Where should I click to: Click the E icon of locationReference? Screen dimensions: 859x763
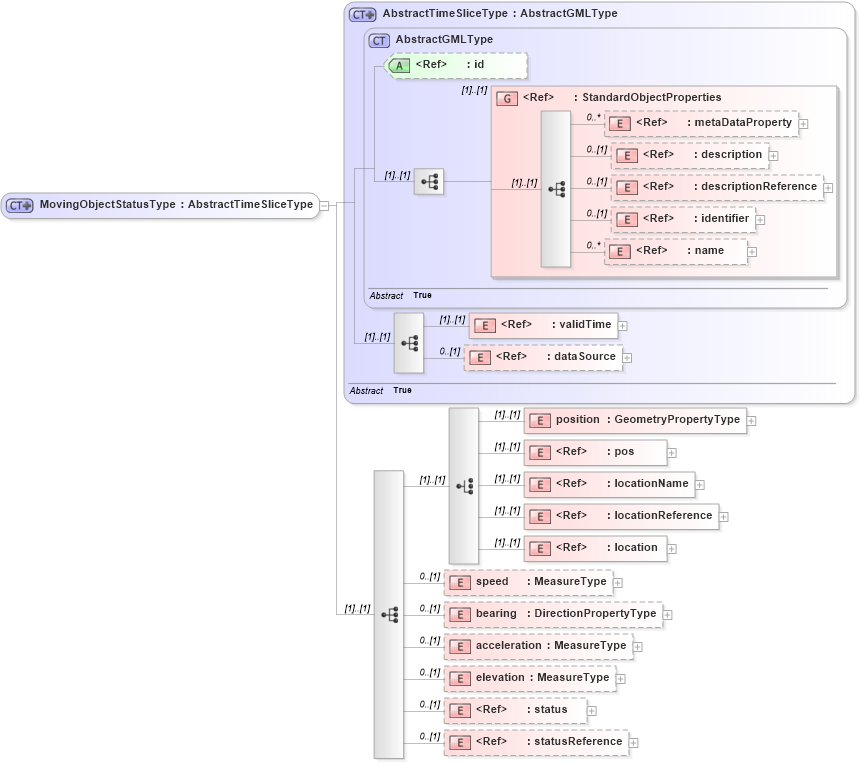click(540, 517)
